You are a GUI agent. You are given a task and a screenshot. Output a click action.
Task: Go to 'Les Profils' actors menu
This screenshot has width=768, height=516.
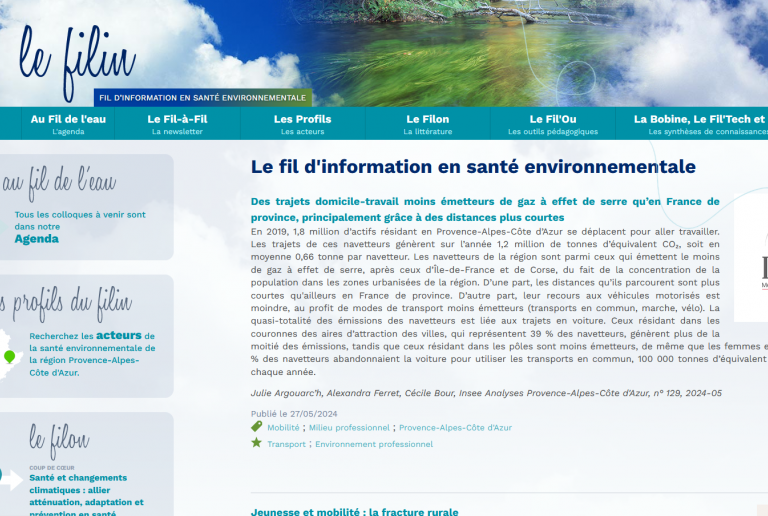click(302, 124)
